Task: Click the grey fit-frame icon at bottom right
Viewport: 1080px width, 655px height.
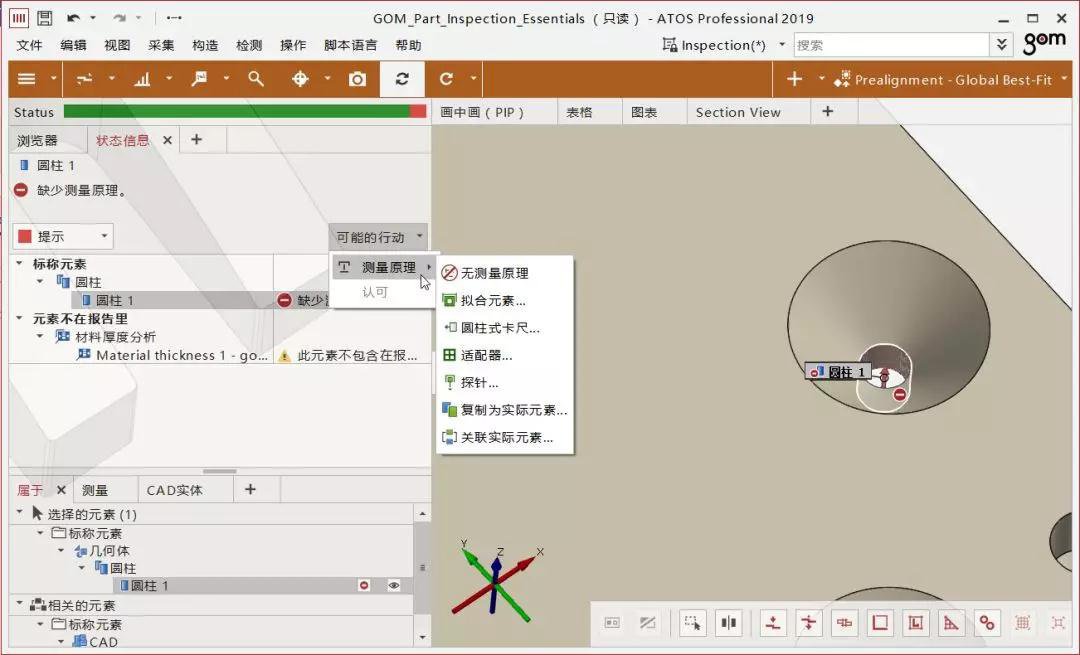Action: pyautogui.click(x=1058, y=623)
